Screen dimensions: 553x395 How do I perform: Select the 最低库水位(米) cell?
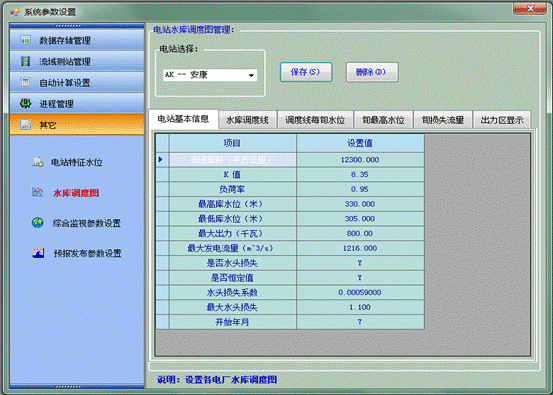233,219
